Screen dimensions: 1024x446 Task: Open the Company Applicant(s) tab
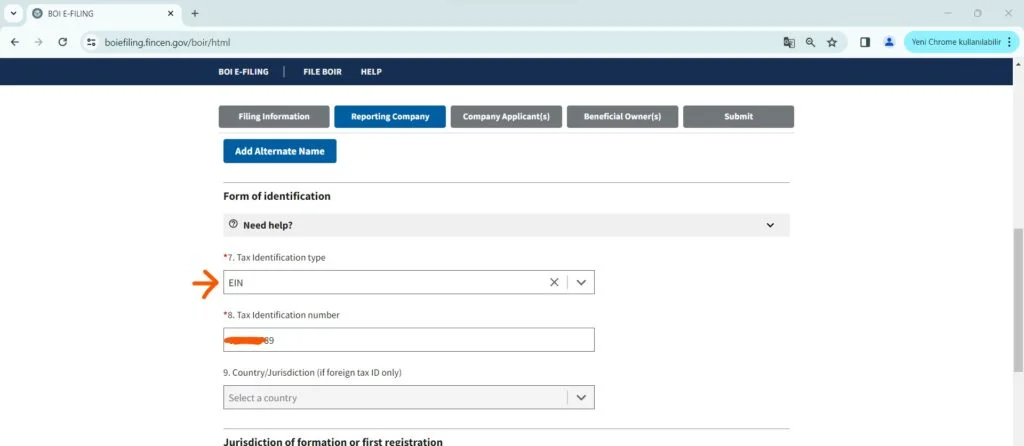click(x=506, y=117)
